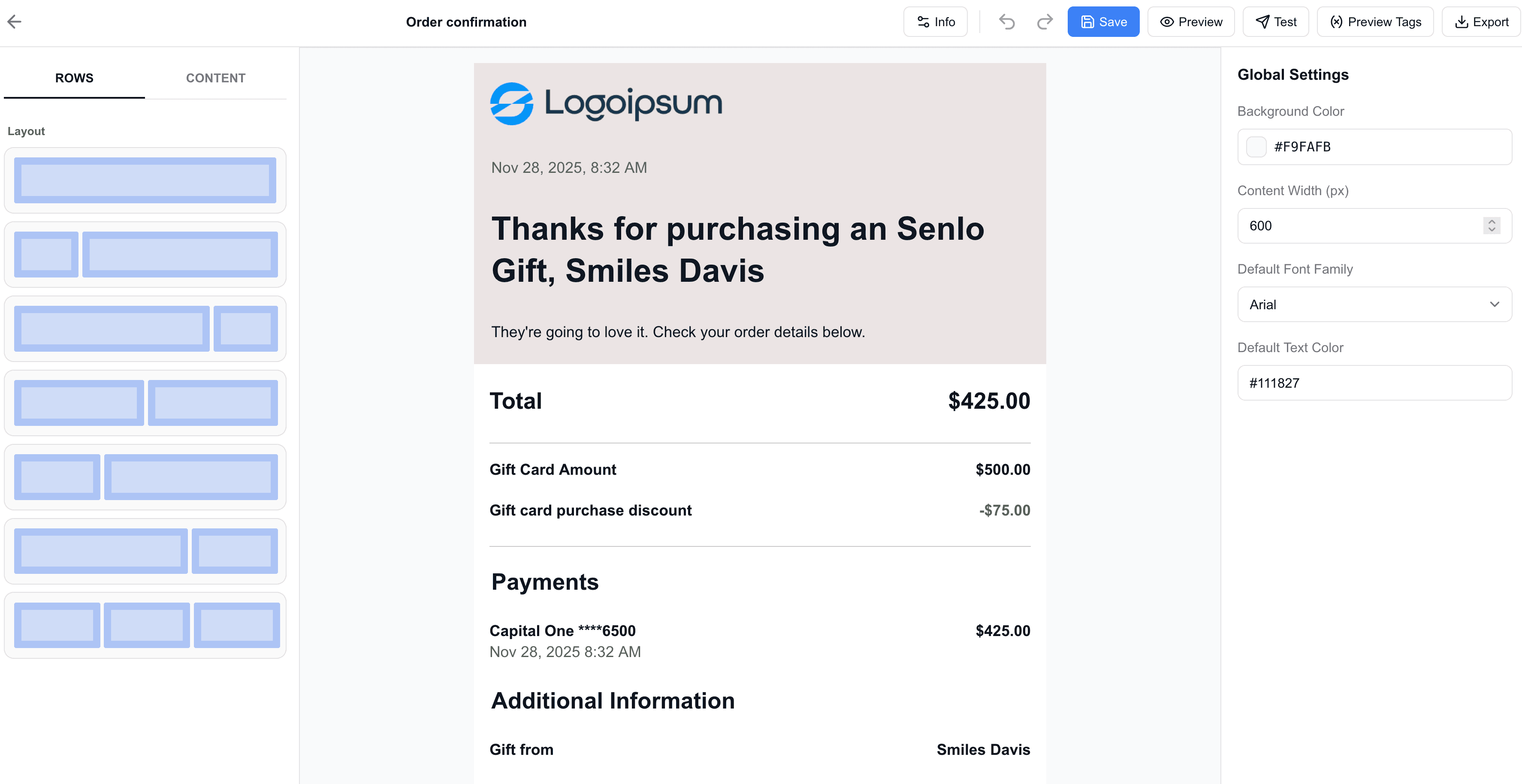
Task: Send a Test email
Action: point(1276,21)
